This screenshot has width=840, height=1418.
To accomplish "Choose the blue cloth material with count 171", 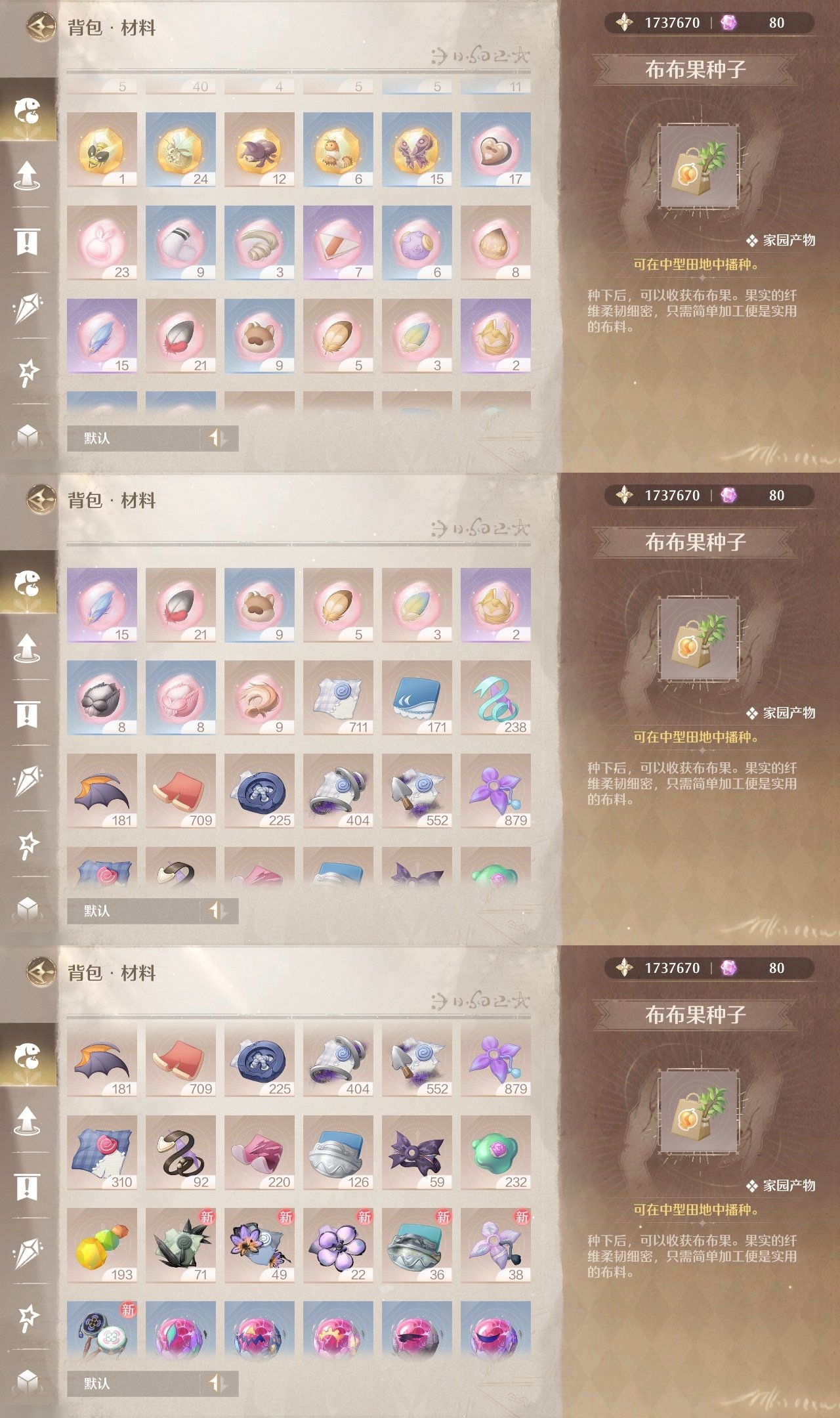I will click(x=417, y=698).
